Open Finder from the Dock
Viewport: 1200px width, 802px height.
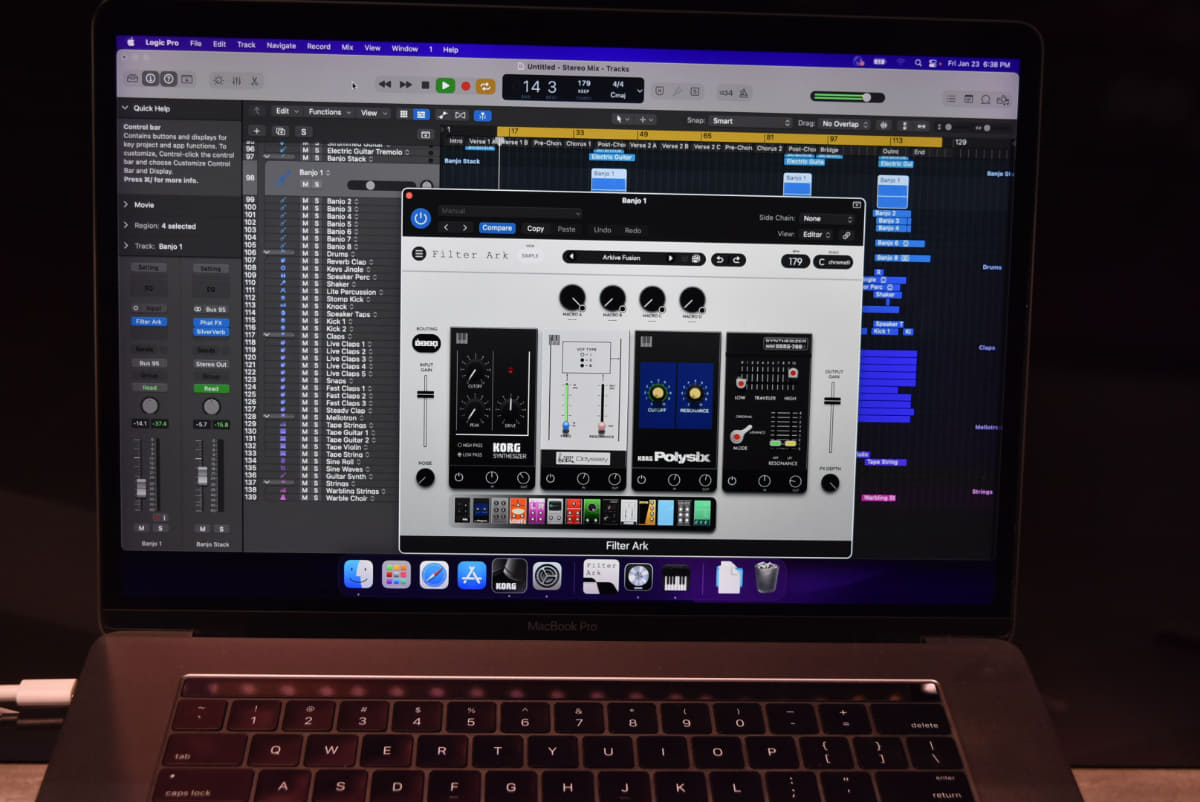(x=358, y=573)
